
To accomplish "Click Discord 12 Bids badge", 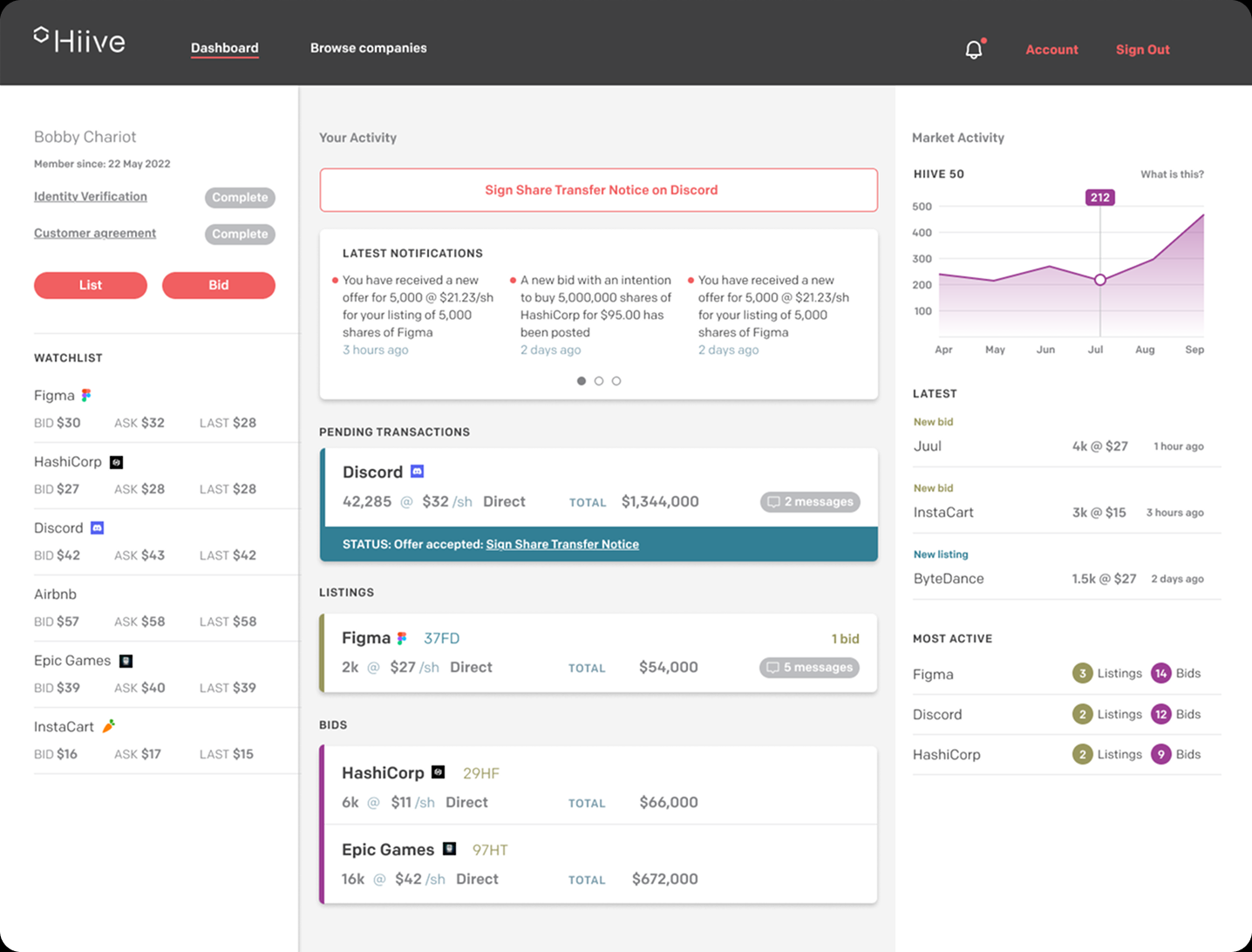I will 1160,714.
